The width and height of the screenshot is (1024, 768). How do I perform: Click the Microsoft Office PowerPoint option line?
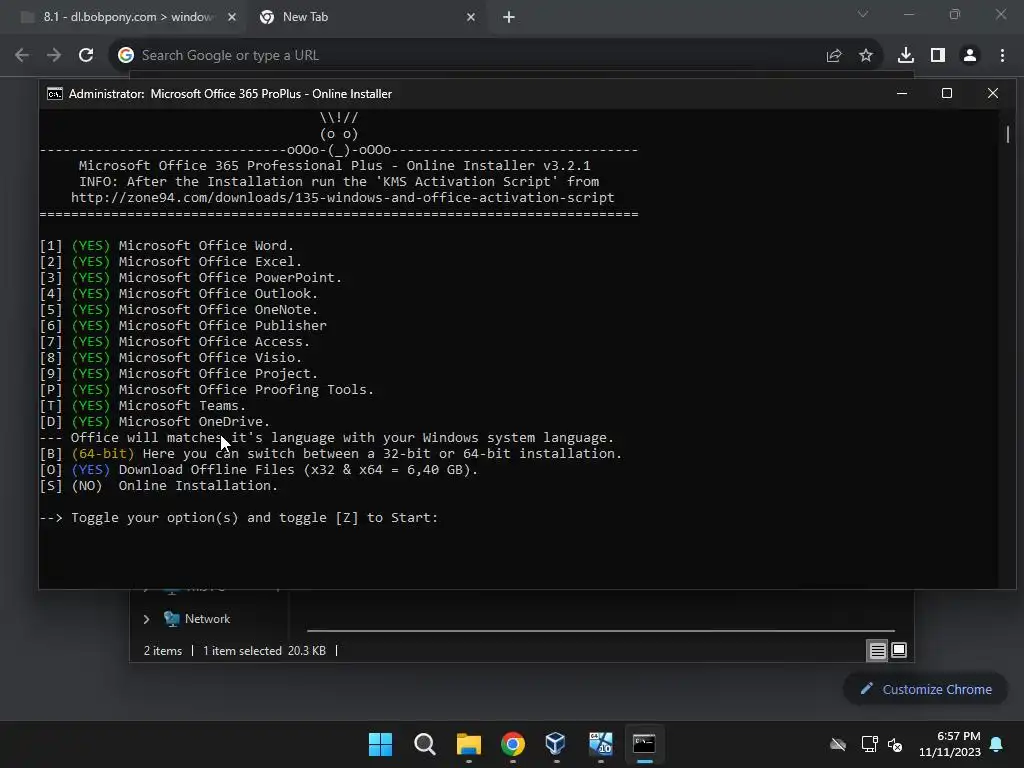[191, 278]
